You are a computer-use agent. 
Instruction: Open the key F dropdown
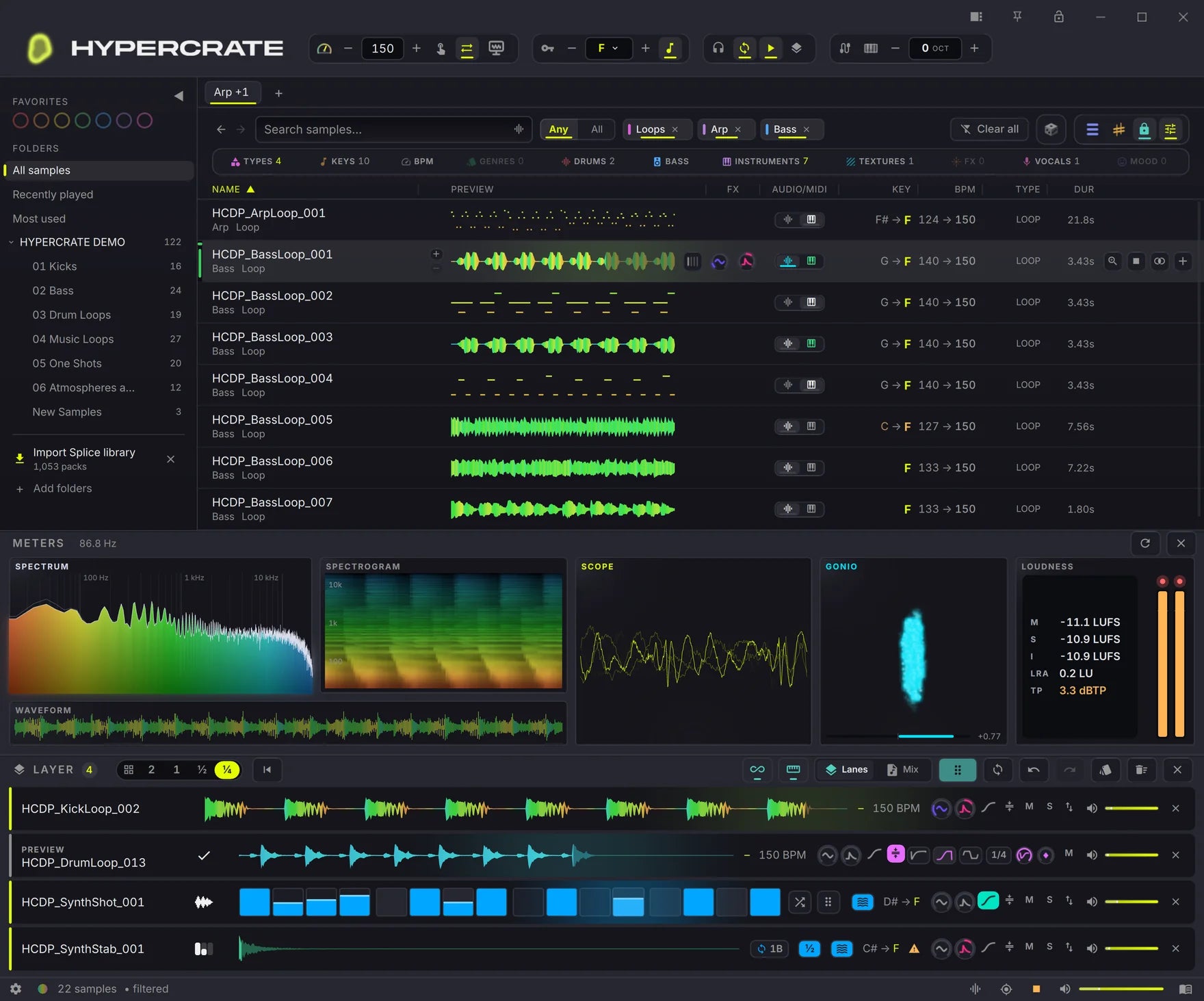pos(608,49)
